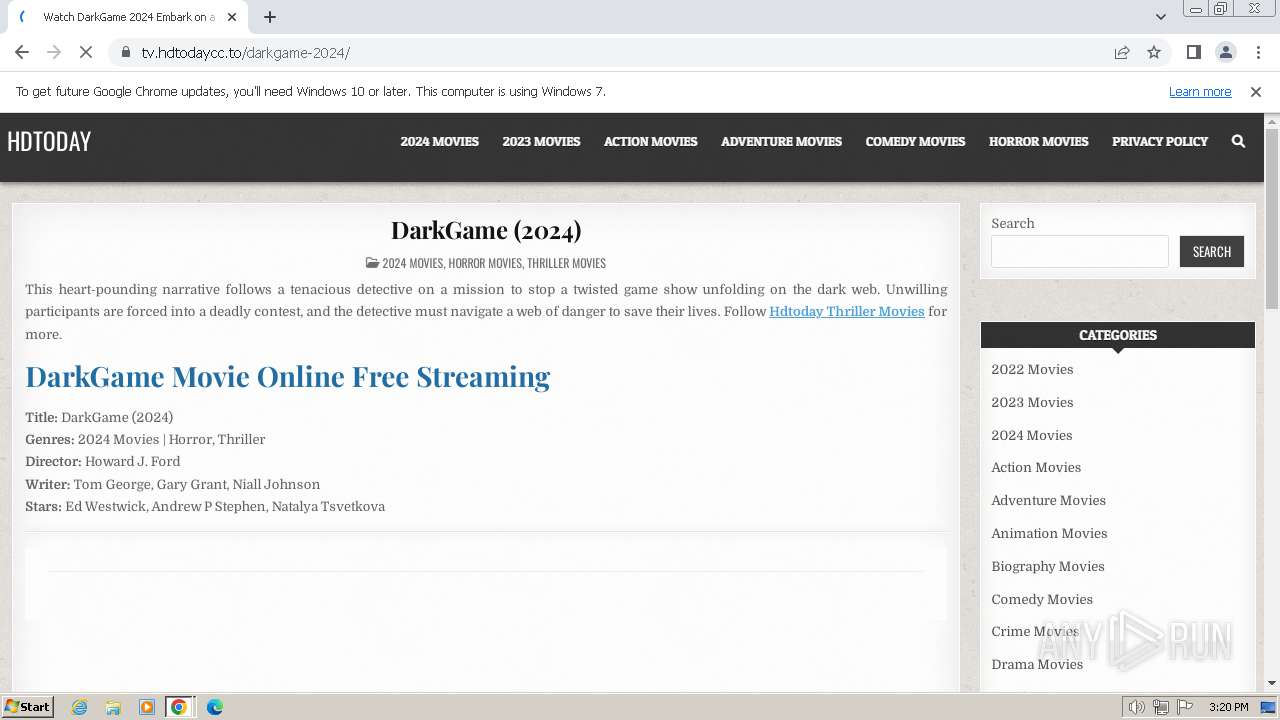The width and height of the screenshot is (1280, 720).
Task: Open 2024 Movies sidebar category
Action: [1032, 435]
